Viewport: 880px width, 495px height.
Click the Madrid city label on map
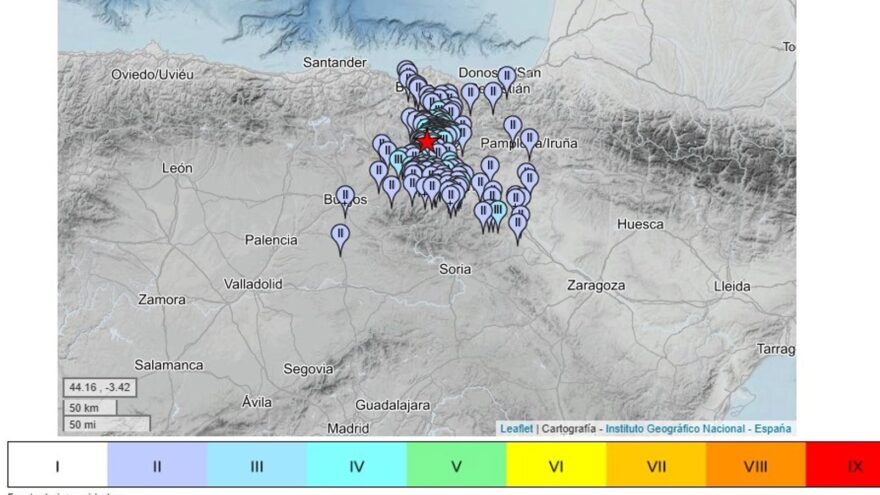point(348,428)
